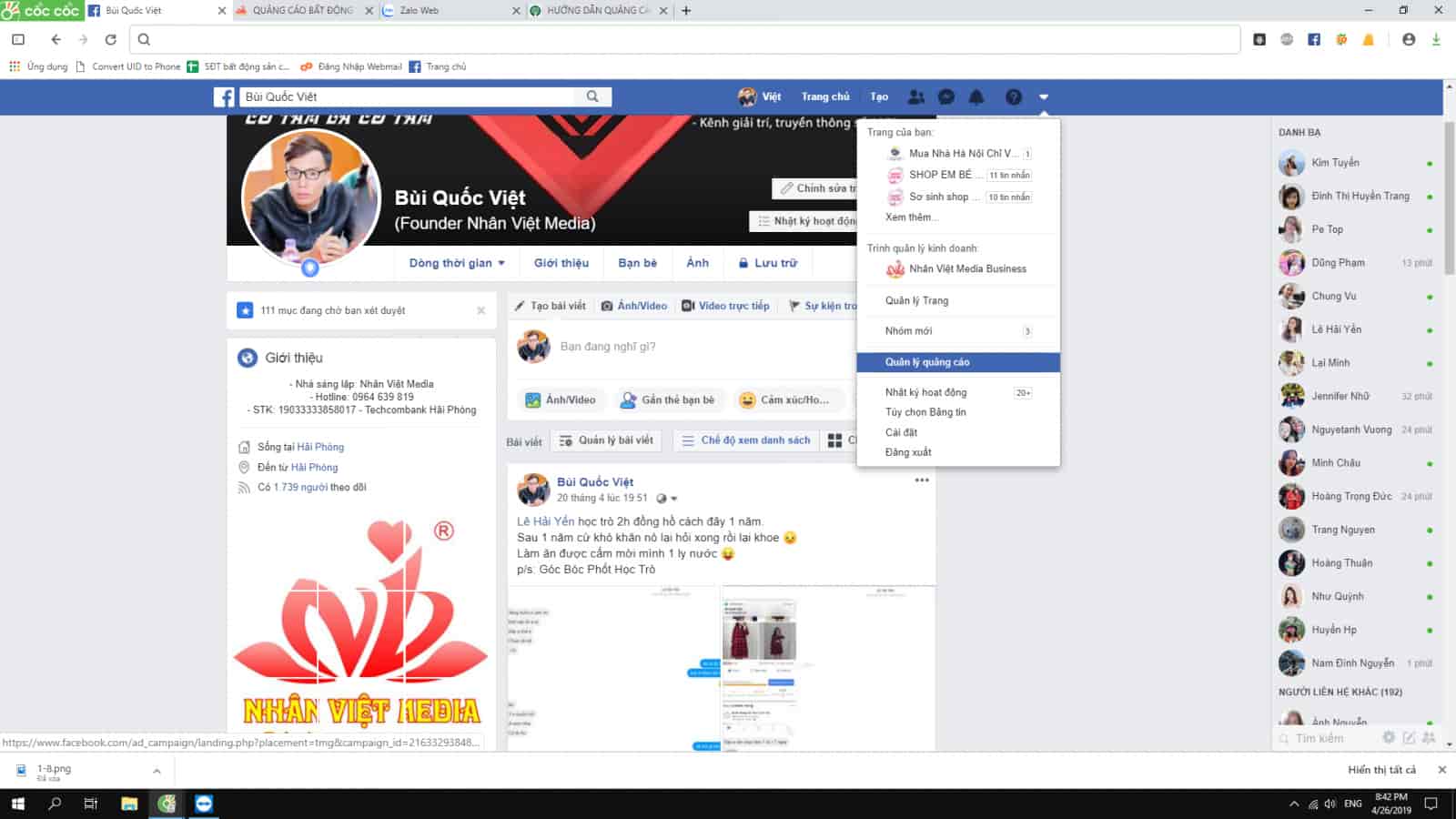Viewport: 1456px width, 819px height.
Task: Open Nhân Việt Media Business manager entry
Action: click(958, 268)
